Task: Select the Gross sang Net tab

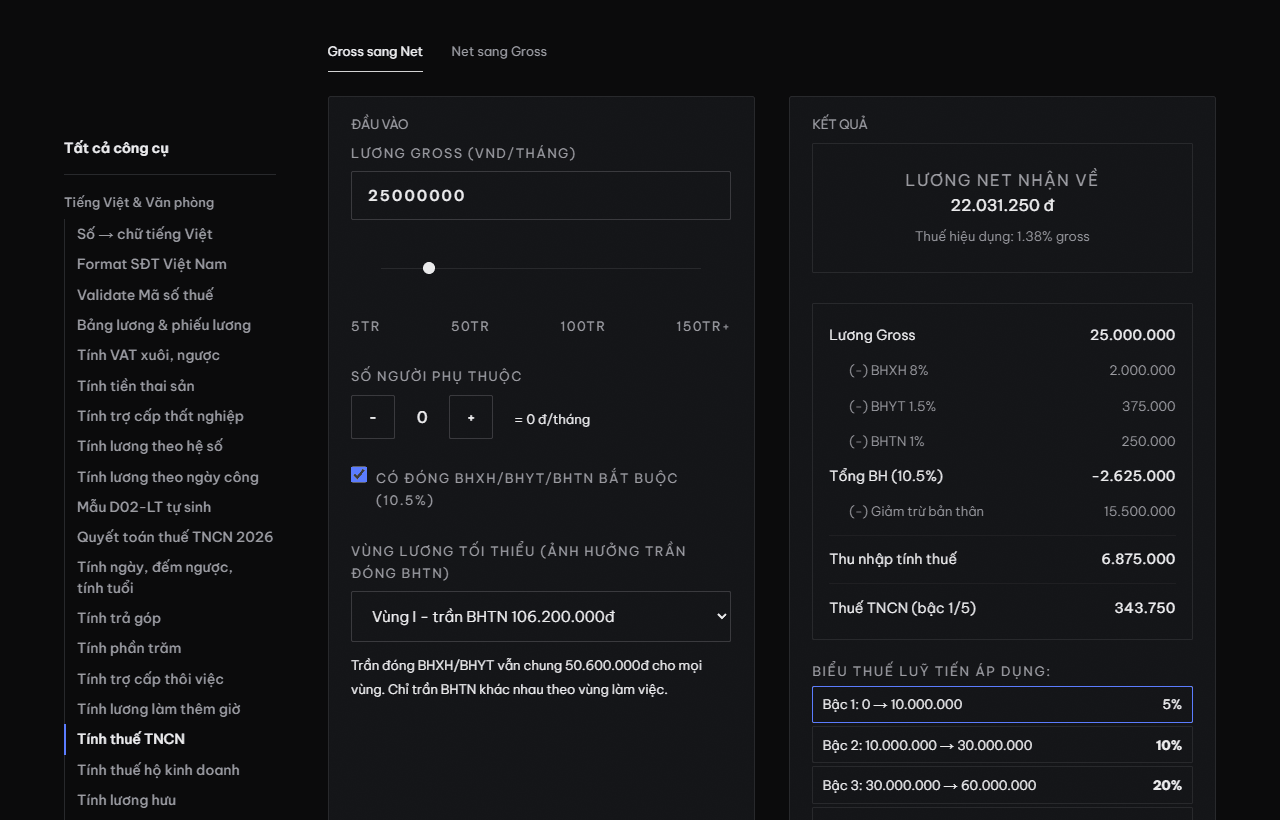Action: point(375,51)
